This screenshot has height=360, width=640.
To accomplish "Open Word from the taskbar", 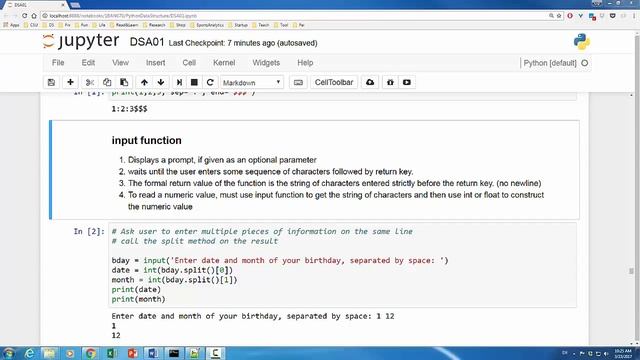I will click(x=153, y=353).
